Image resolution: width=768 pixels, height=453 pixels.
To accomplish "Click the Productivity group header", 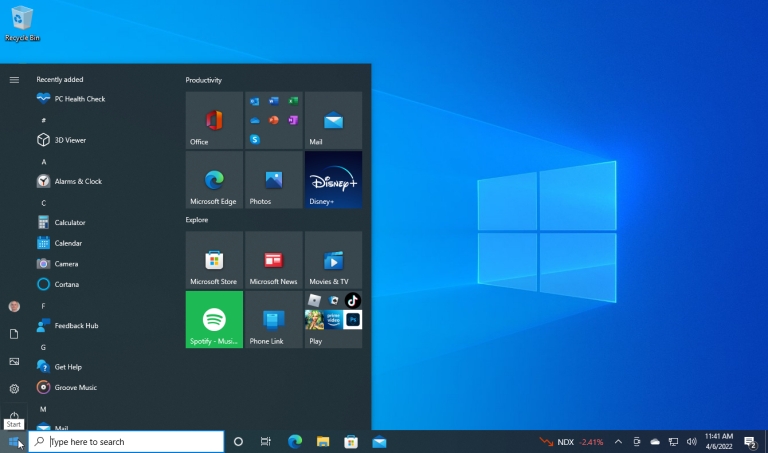I will pos(204,80).
